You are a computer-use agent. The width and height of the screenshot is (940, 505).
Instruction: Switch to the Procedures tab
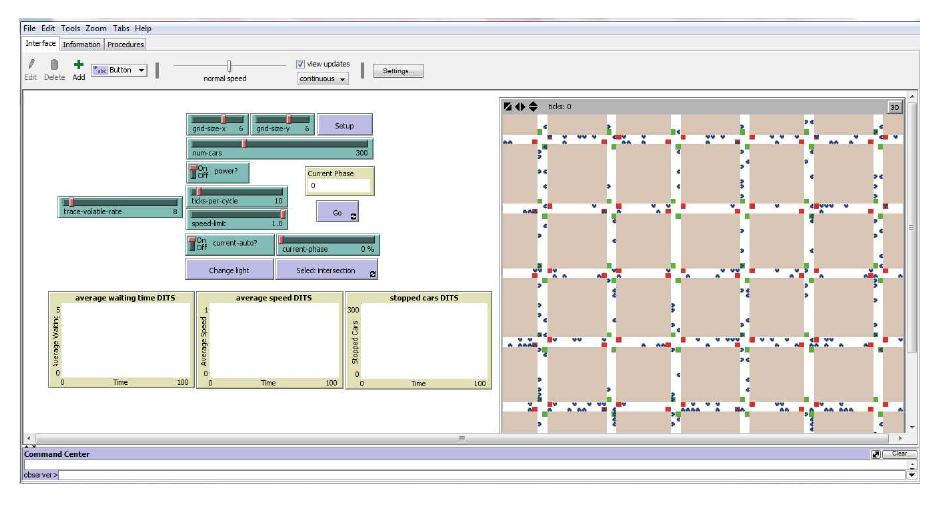point(125,44)
